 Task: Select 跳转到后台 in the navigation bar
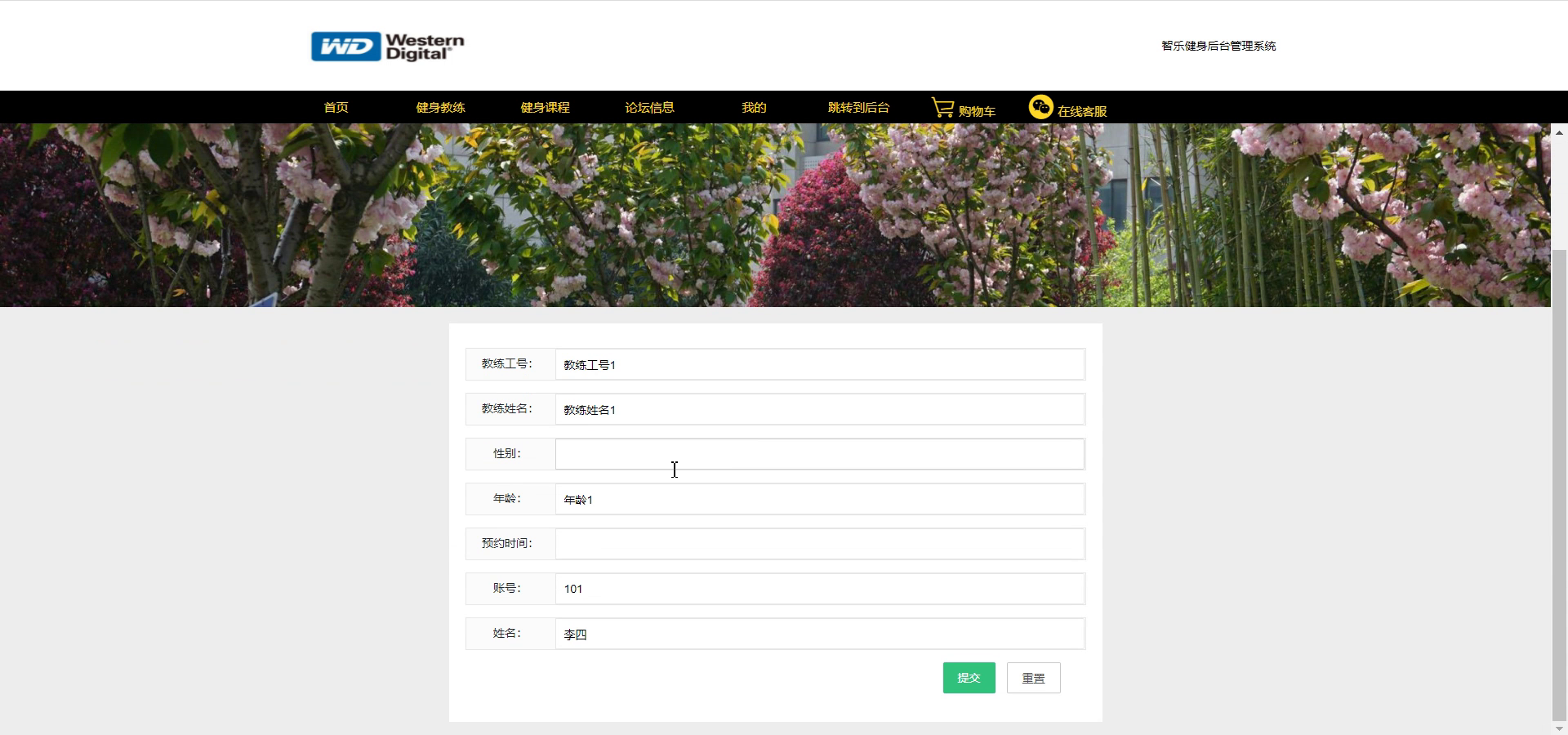point(858,108)
